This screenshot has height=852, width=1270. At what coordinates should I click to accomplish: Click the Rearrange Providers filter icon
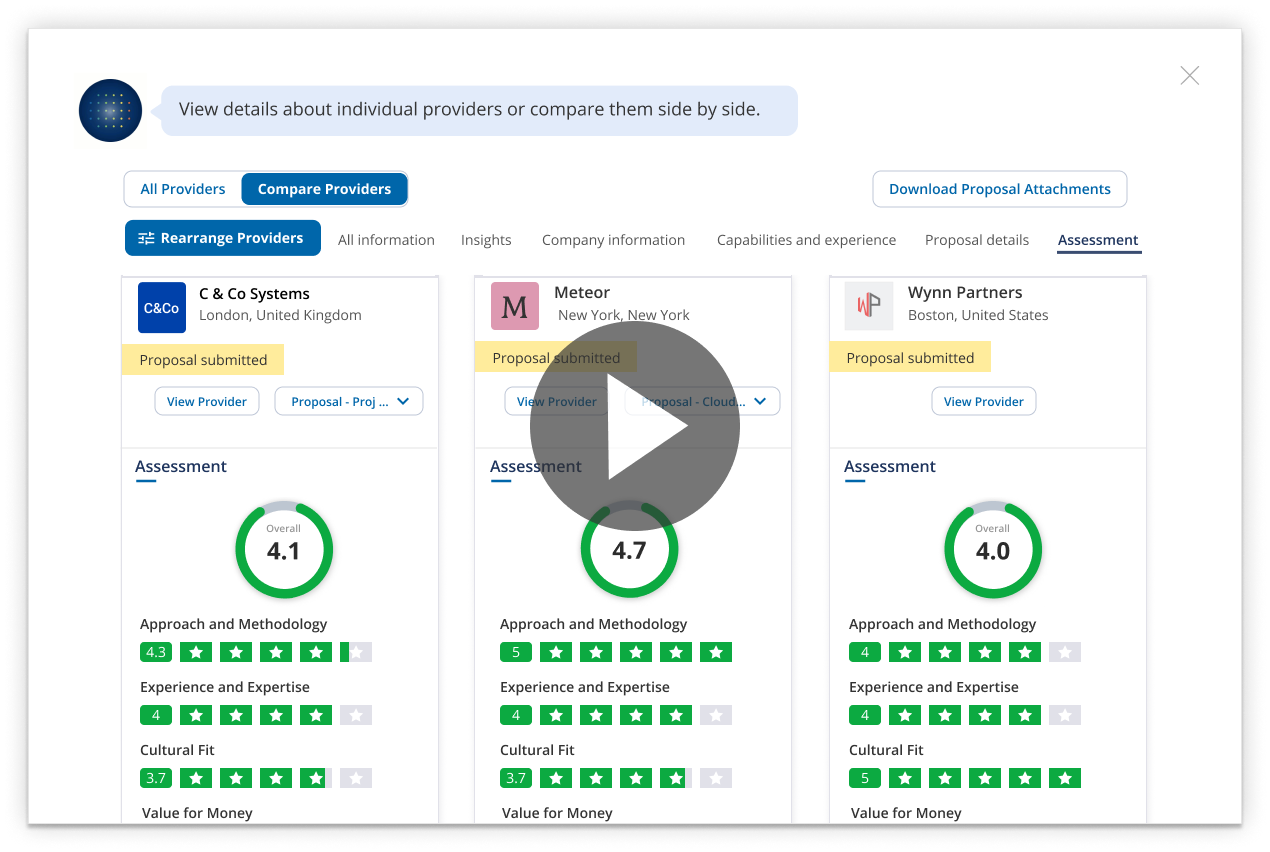click(146, 238)
